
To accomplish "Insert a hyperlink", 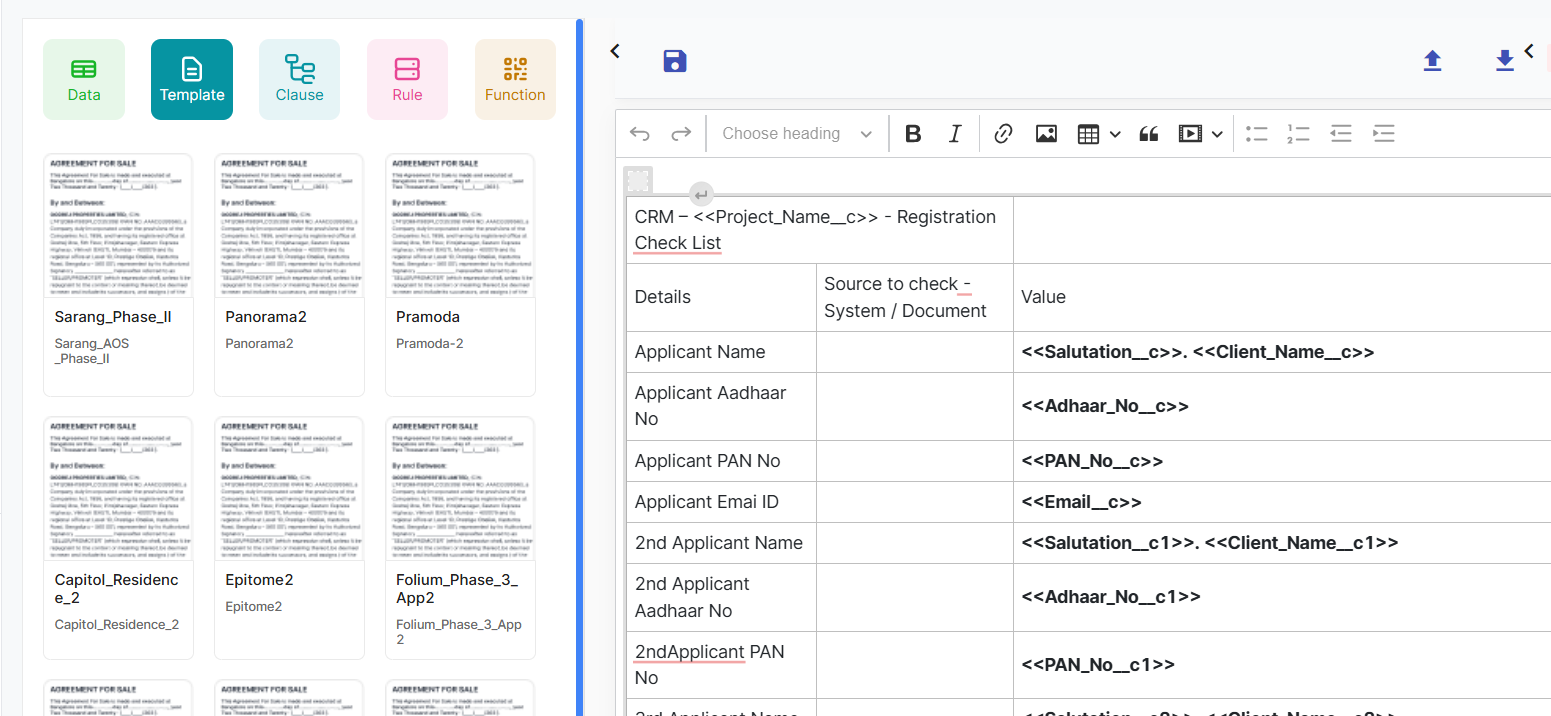I will [x=1004, y=134].
